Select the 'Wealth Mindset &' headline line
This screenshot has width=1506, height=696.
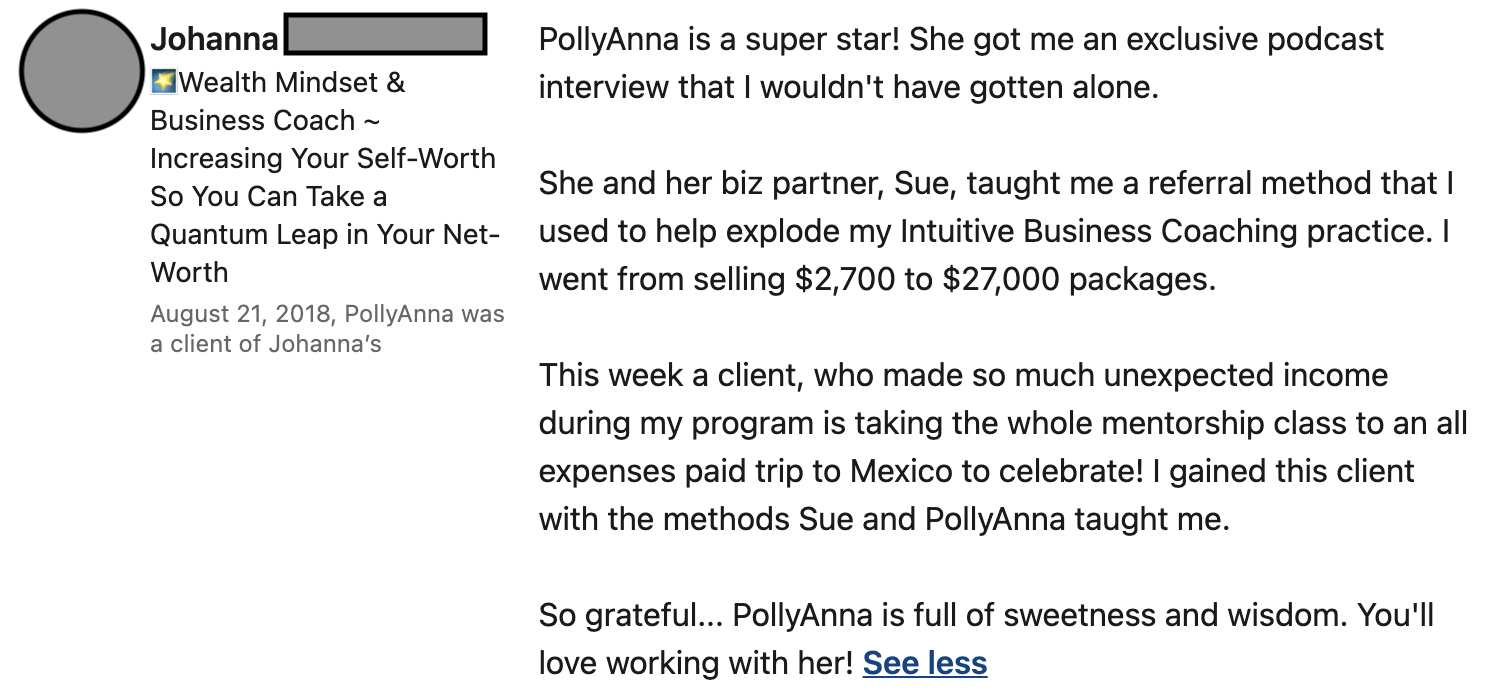(x=278, y=82)
